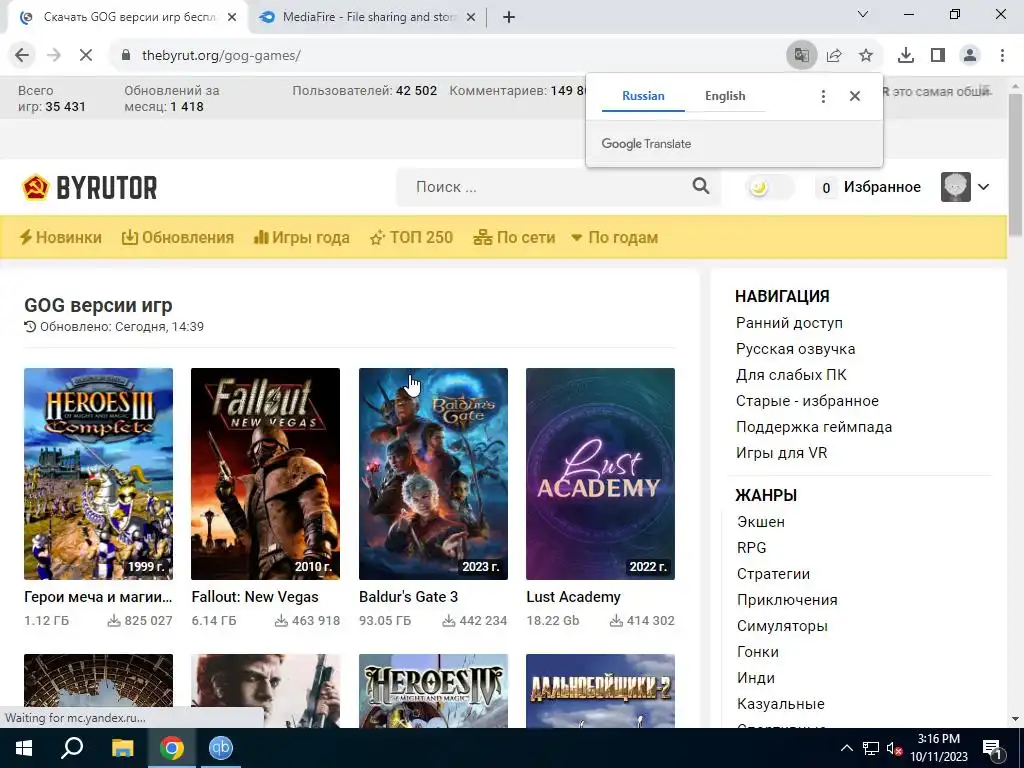1024x768 pixels.
Task: Bookmark this page with the star icon
Action: (x=866, y=56)
